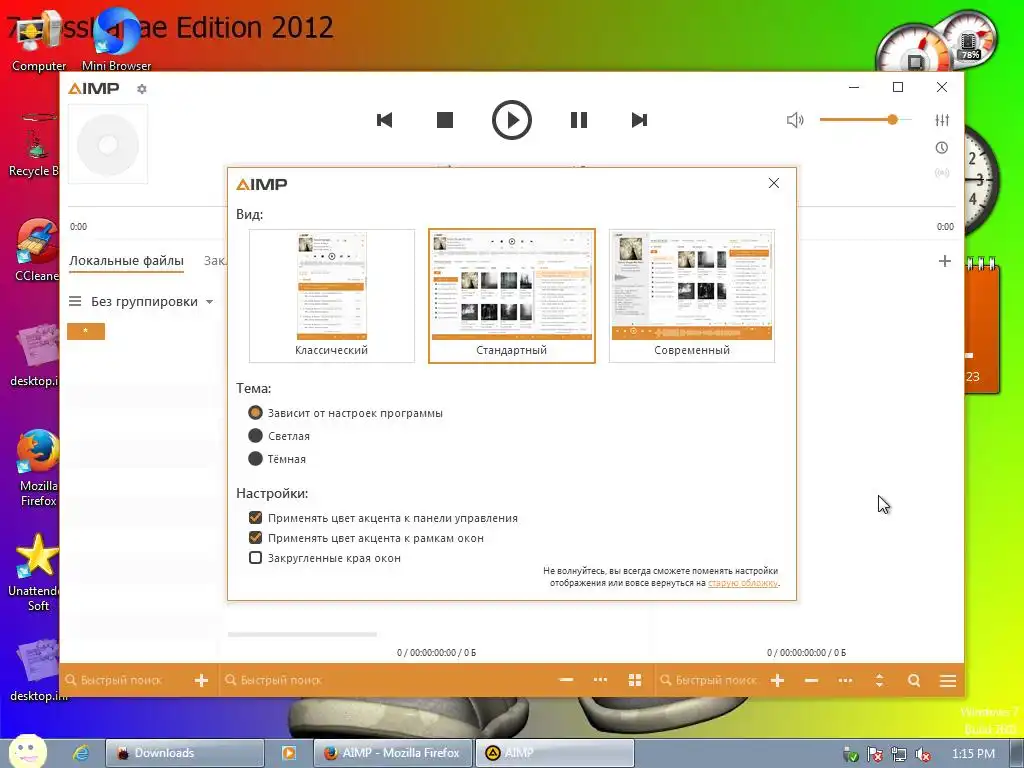Remove files with the minus beside the right search field

point(811,680)
